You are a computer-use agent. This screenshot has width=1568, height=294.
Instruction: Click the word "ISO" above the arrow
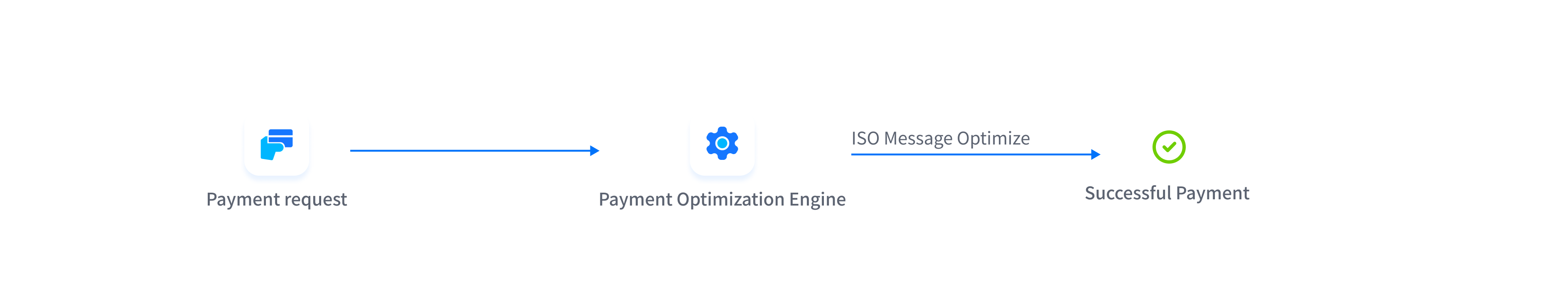(x=865, y=139)
